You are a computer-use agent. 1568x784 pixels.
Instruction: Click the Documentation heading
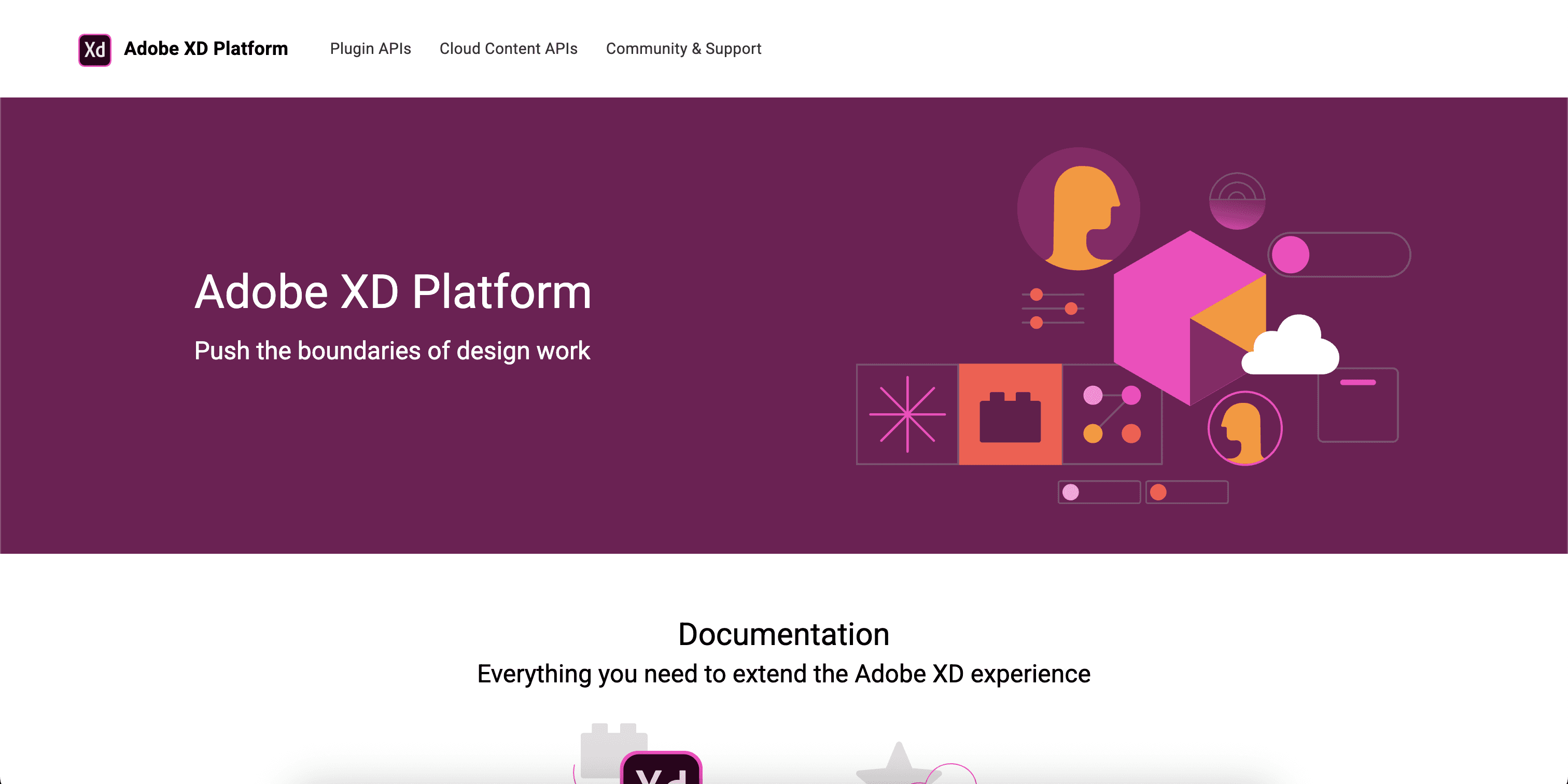click(x=783, y=634)
